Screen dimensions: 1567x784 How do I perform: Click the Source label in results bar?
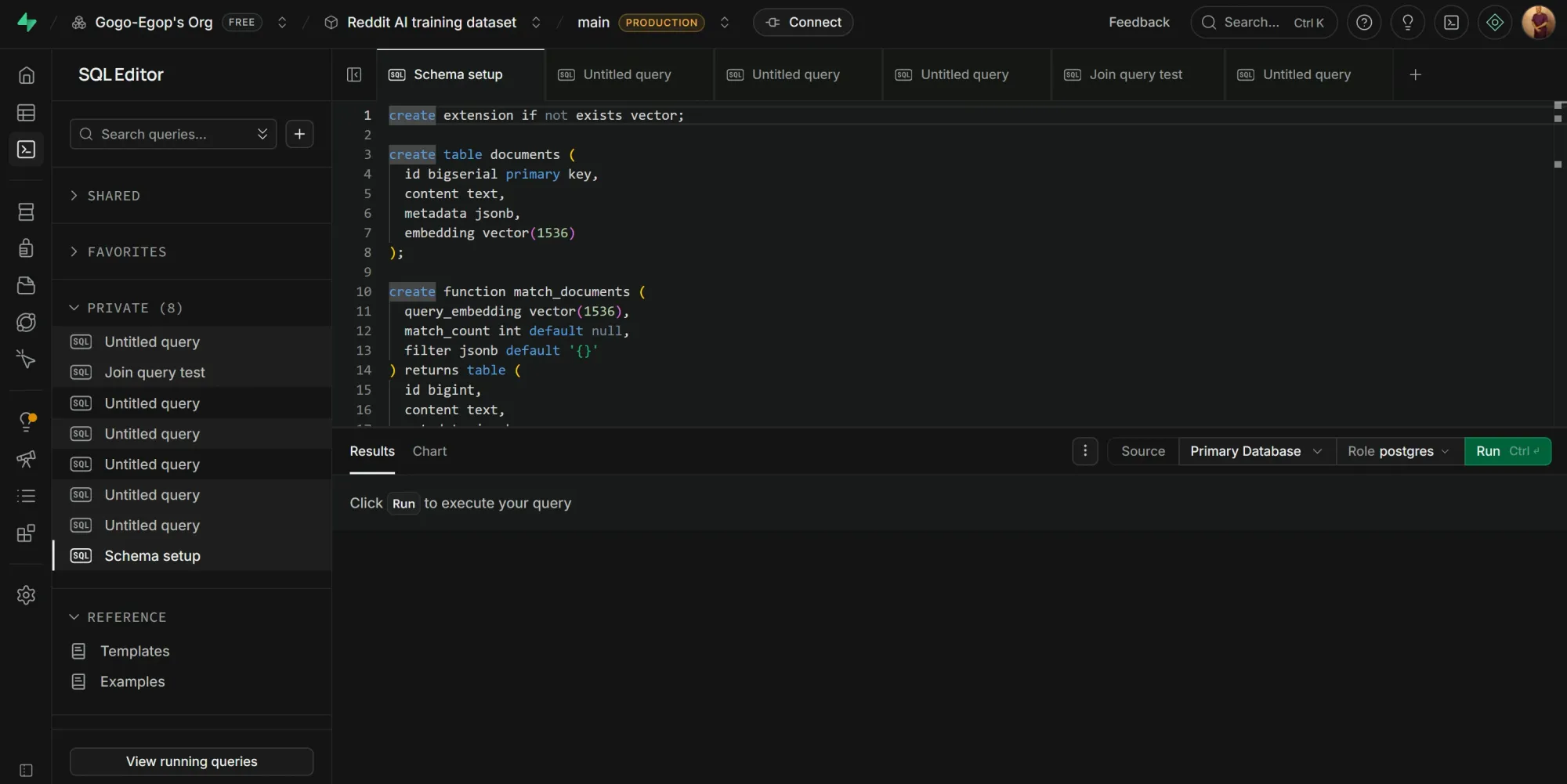(x=1143, y=451)
